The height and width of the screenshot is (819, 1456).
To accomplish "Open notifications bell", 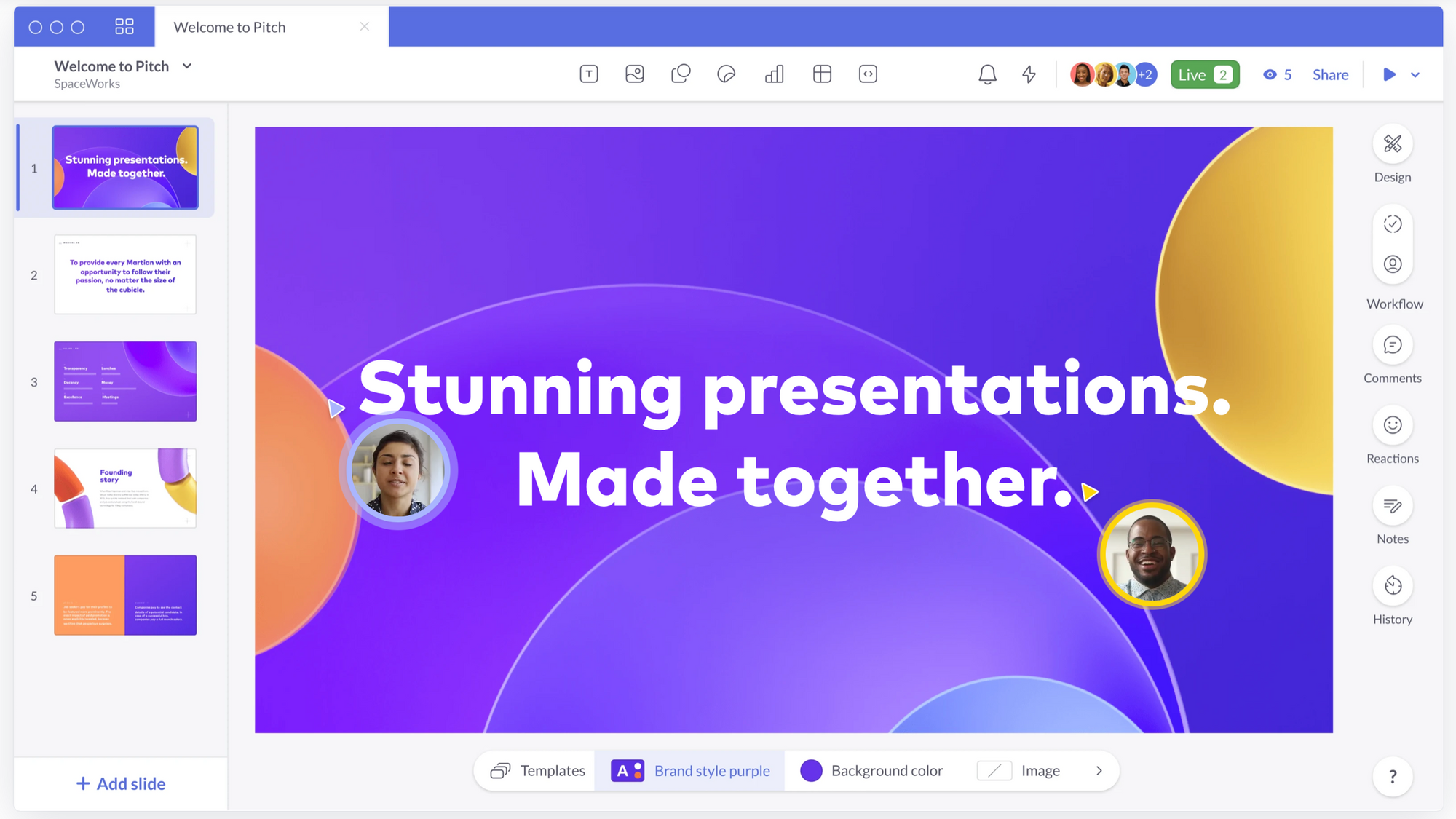I will 987,74.
